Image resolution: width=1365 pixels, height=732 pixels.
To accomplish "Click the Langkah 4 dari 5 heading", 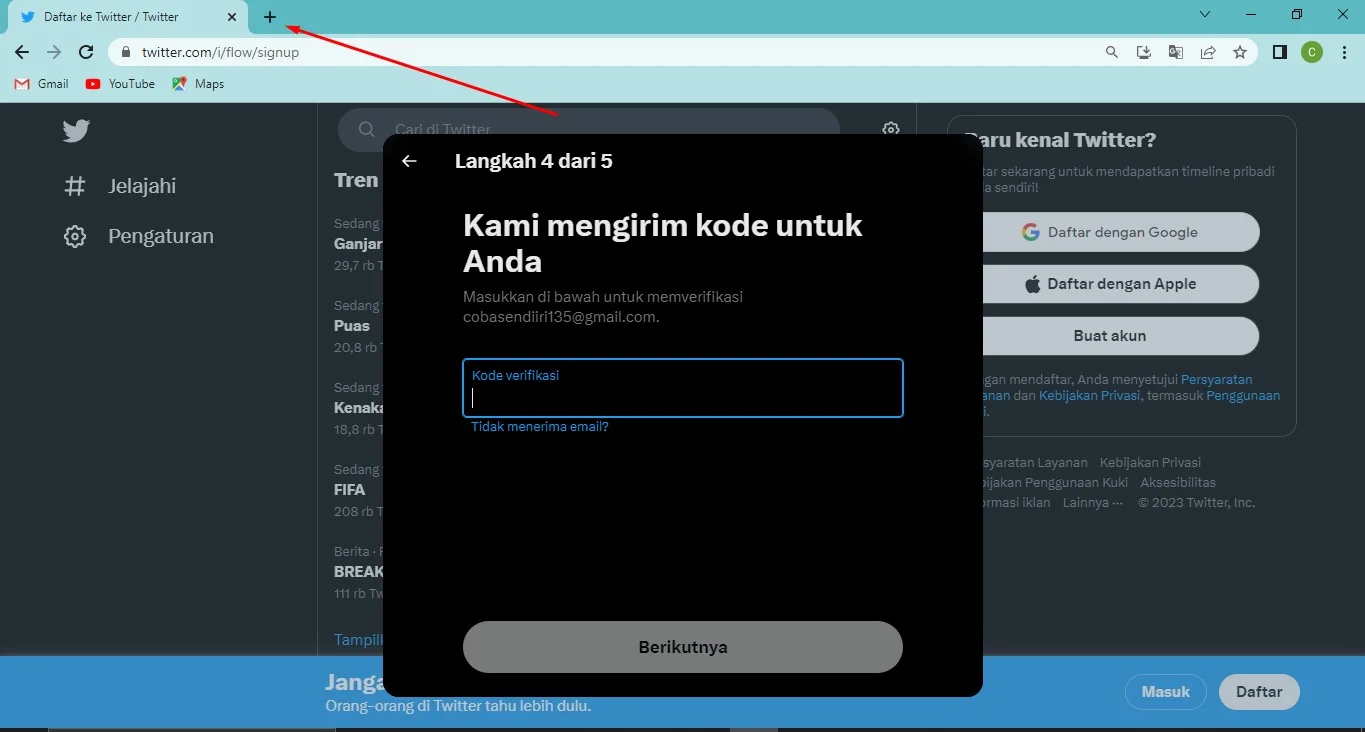I will [x=533, y=161].
